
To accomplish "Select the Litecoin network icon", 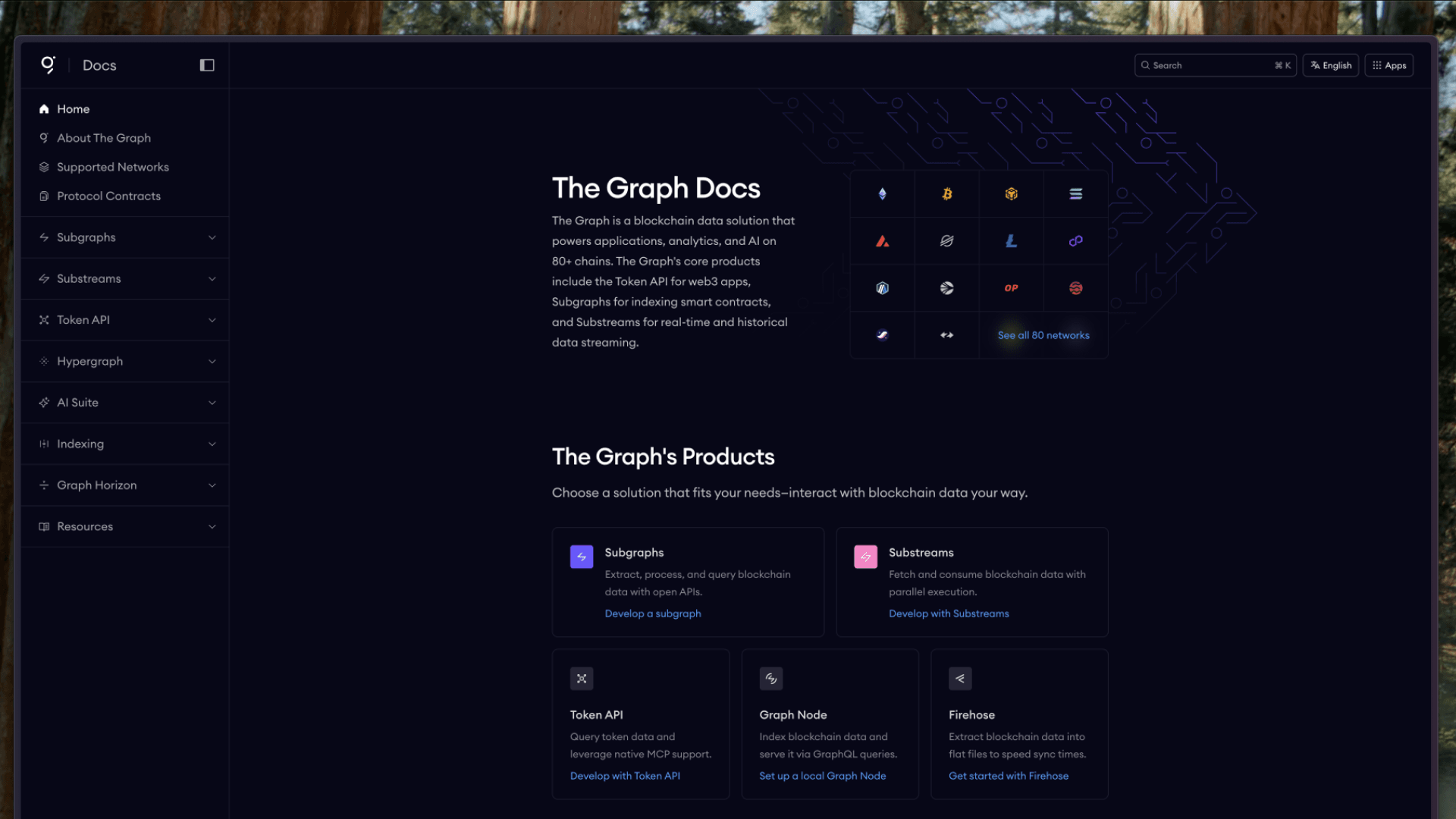I will point(1011,241).
